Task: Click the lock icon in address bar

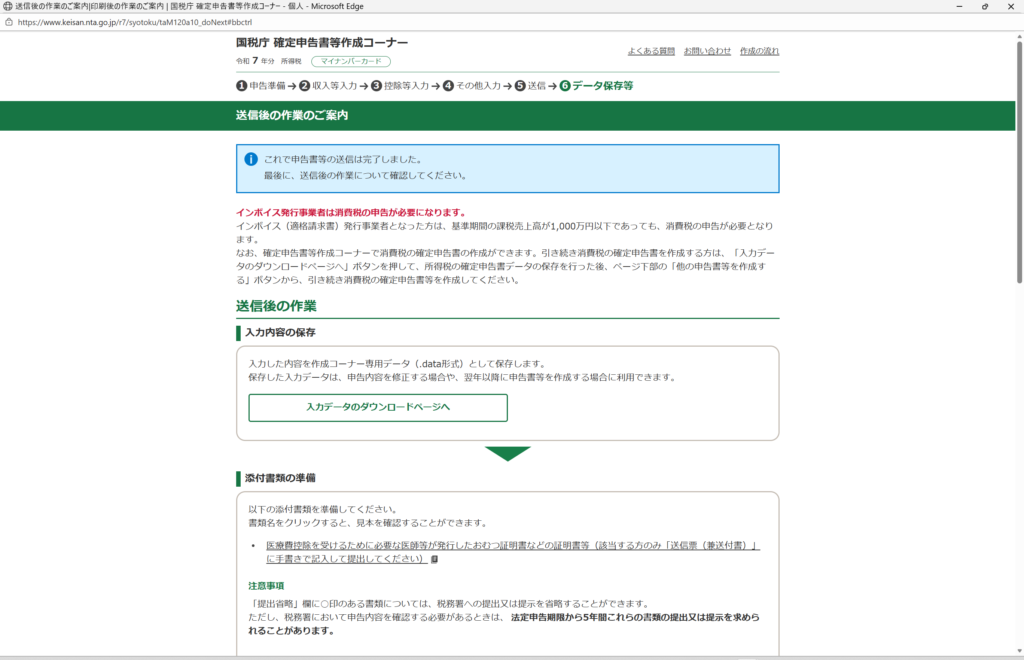Action: click(8, 21)
